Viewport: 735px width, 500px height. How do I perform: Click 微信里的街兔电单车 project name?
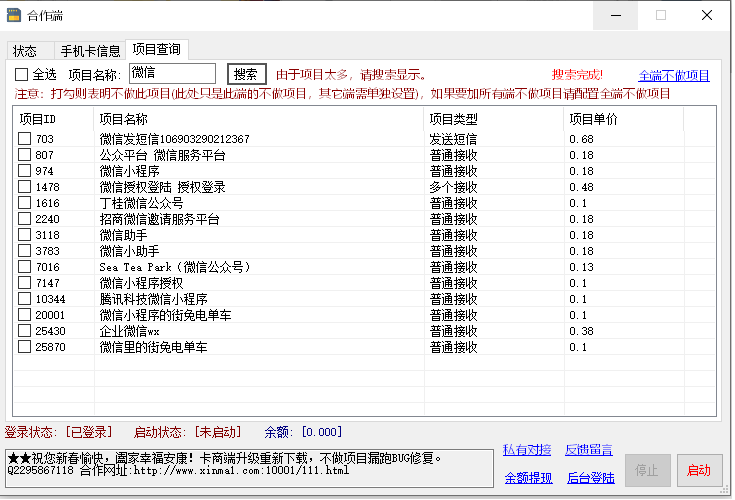[153, 347]
